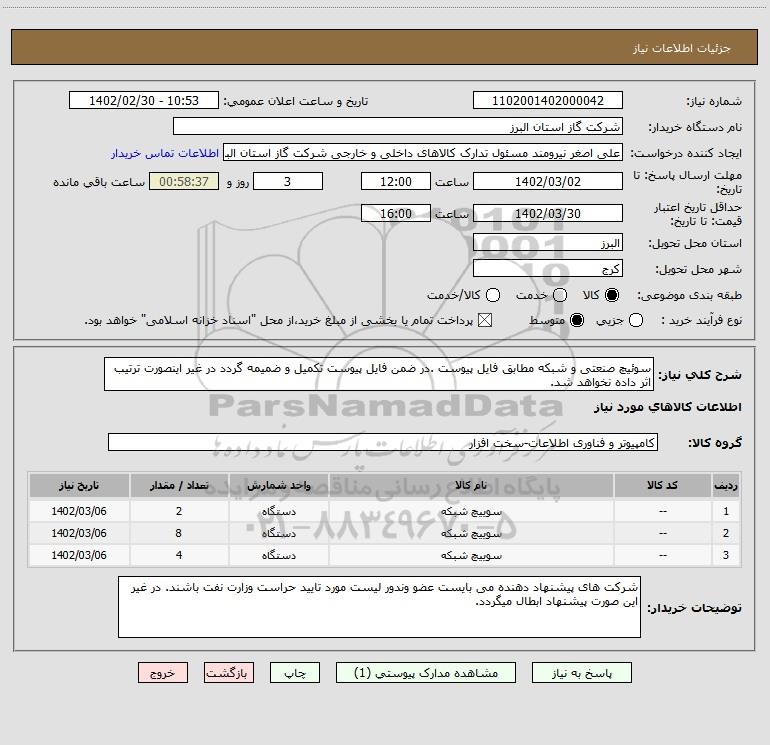Click دستگاه unit in row 2
The image size is (770, 745).
click(x=278, y=533)
